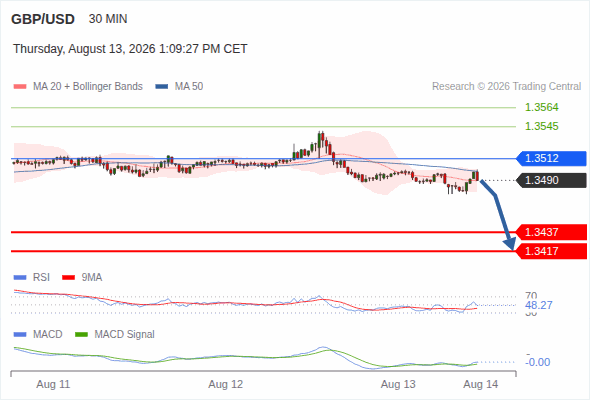Click the GBP/USD pair title
This screenshot has width=590, height=400.
43,19
